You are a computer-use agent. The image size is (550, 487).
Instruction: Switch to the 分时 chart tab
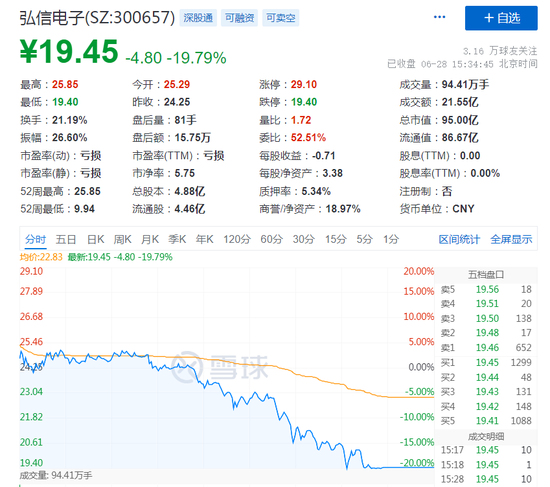click(35, 239)
